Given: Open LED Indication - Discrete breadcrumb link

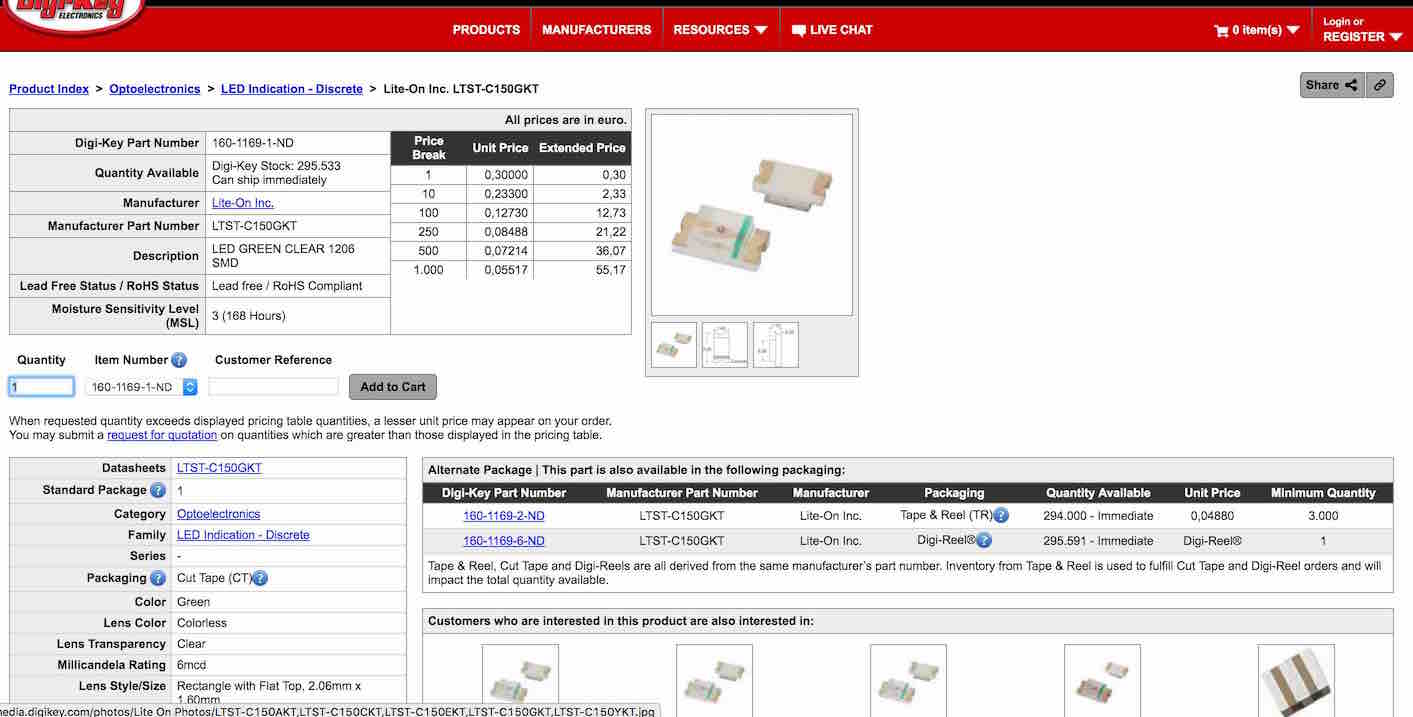Looking at the screenshot, I should click(x=292, y=89).
